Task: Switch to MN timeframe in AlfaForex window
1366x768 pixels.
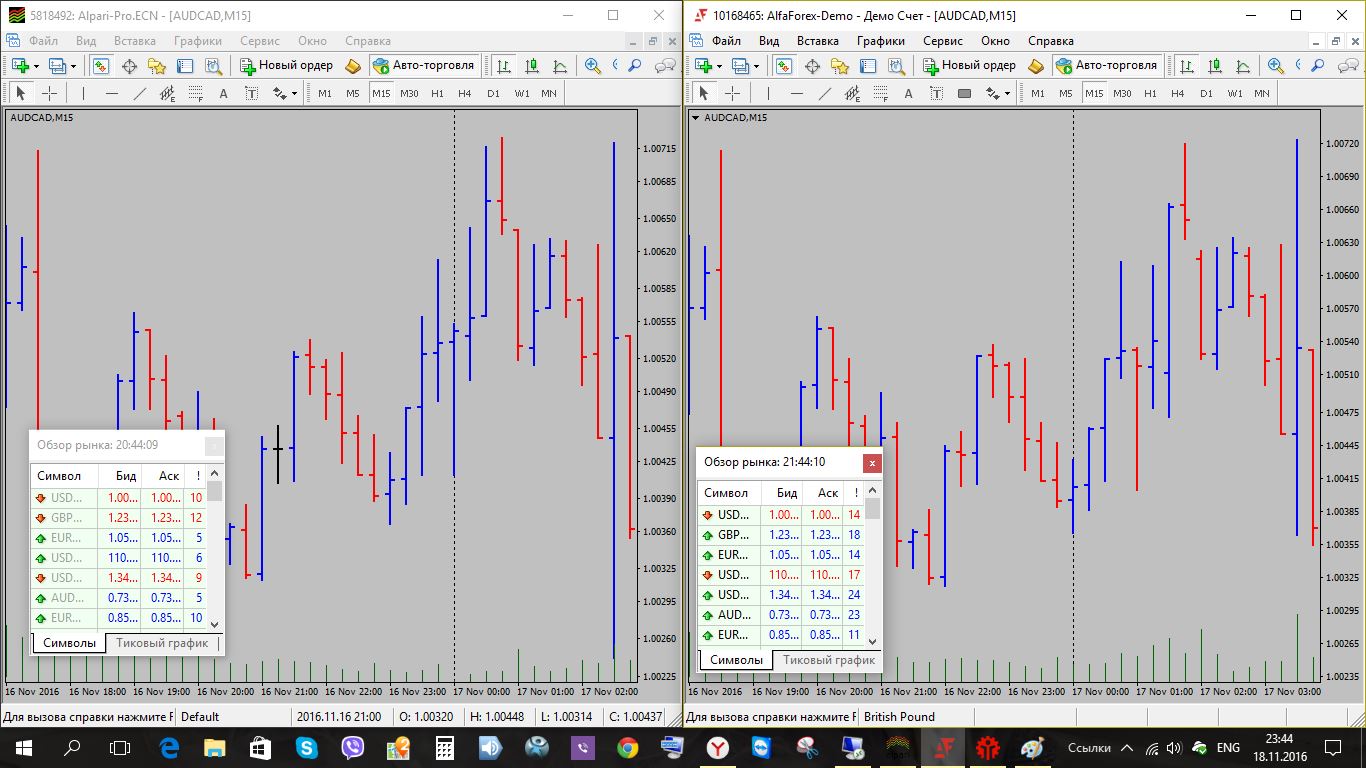Action: click(x=1262, y=93)
